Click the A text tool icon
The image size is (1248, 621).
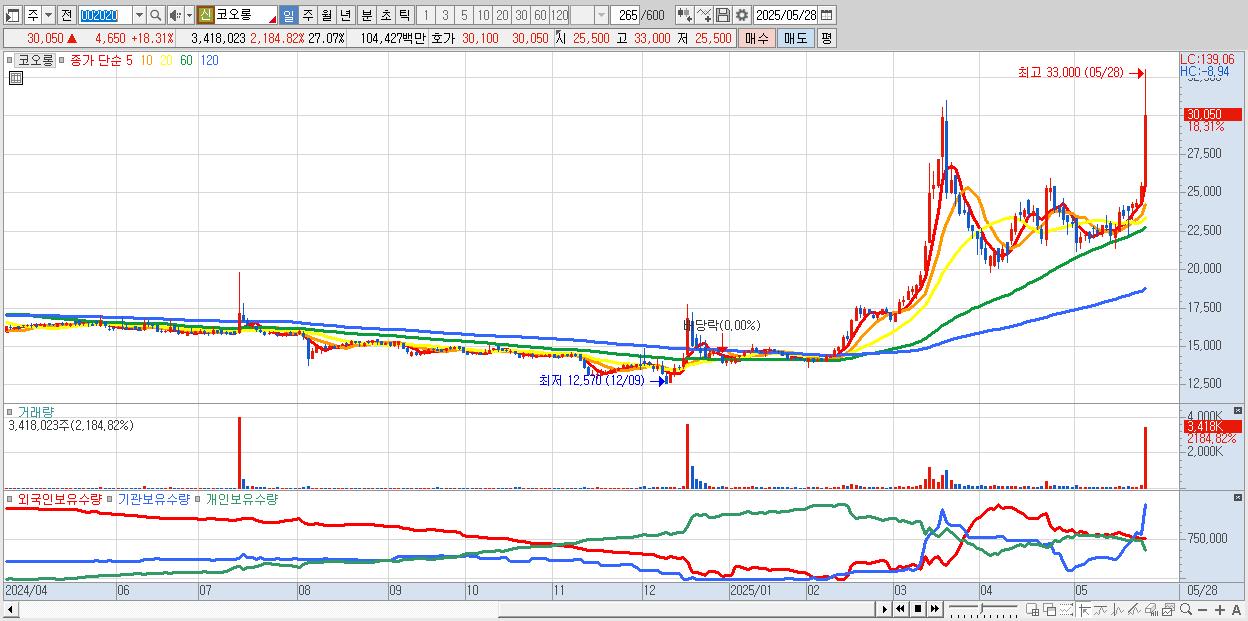(1236, 609)
